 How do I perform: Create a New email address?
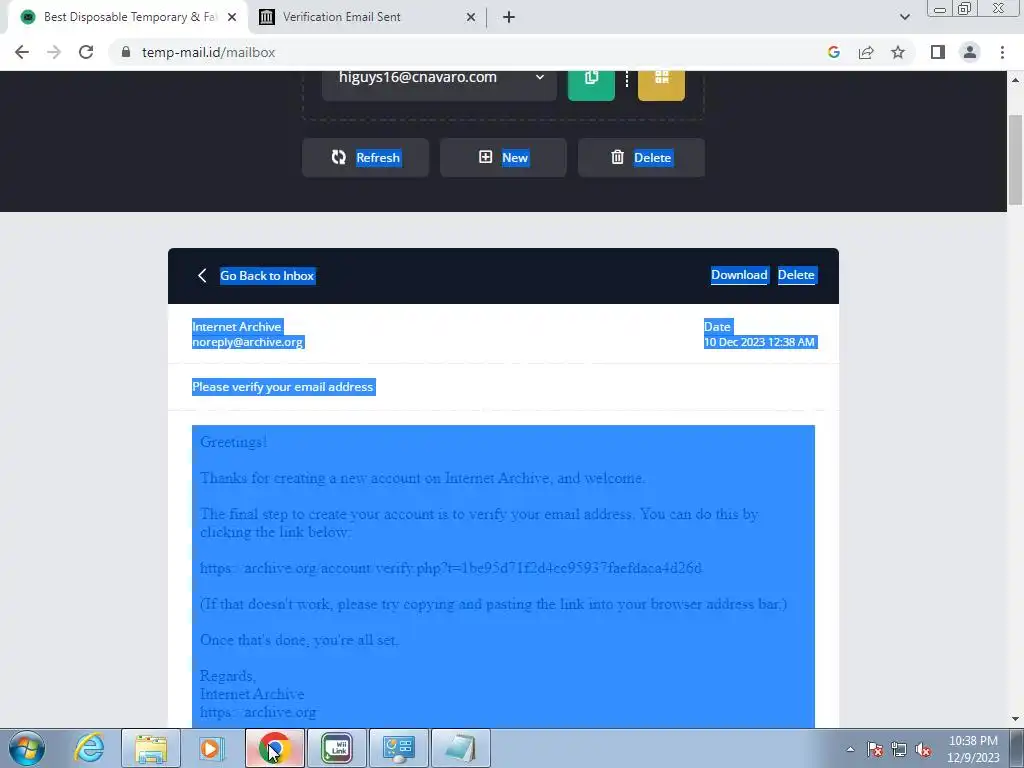[503, 157]
